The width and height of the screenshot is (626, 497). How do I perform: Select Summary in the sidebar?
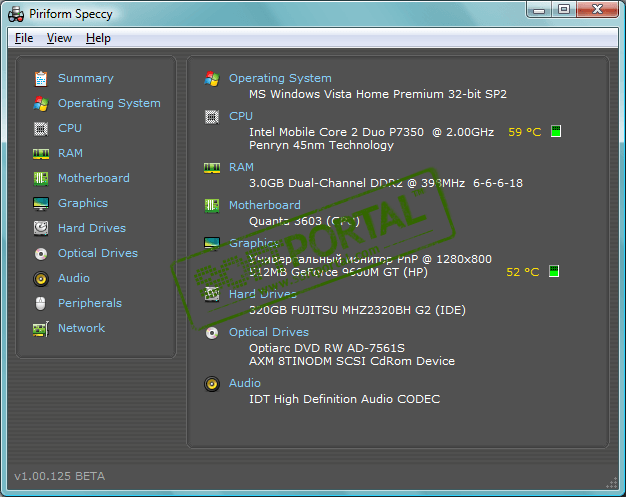pyautogui.click(x=86, y=78)
